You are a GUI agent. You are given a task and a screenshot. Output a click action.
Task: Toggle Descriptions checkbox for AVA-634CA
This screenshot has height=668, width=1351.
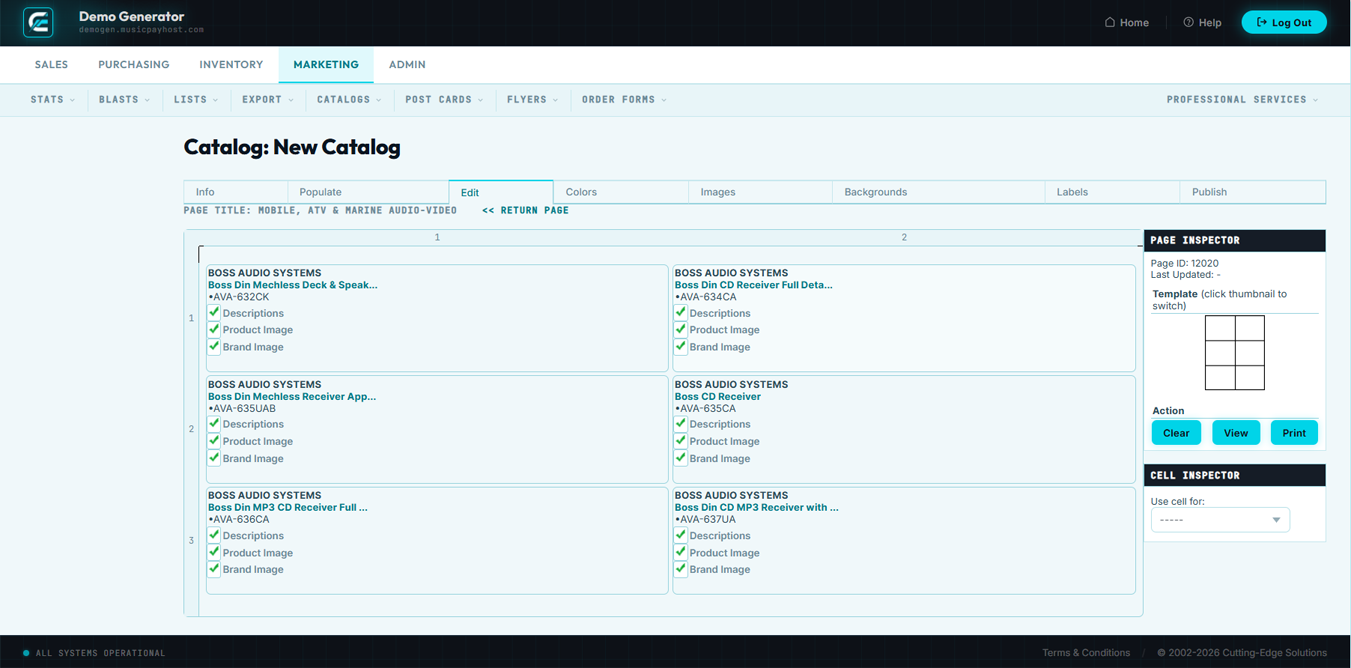coord(681,312)
